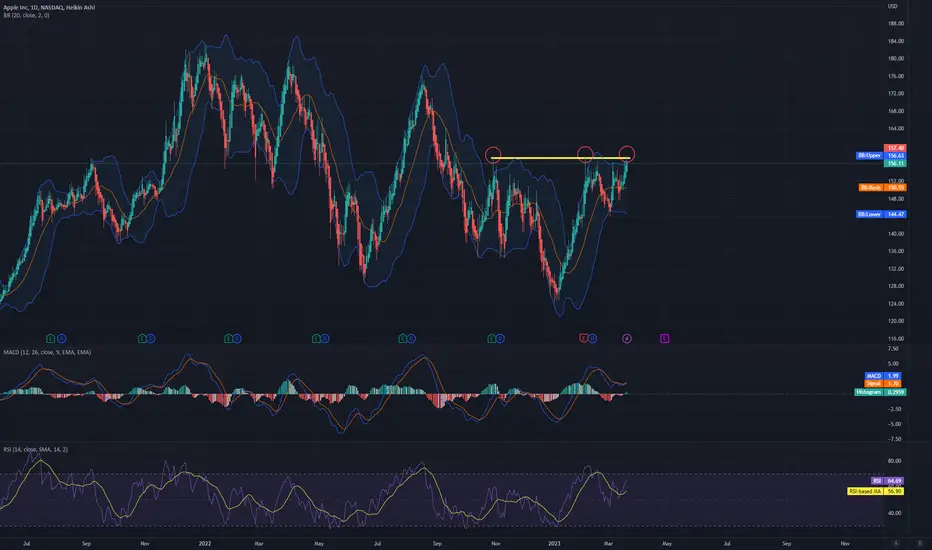Viewport: 932px width, 550px height.
Task: Click the earnings marker near May 2022
Action: (x=316, y=338)
